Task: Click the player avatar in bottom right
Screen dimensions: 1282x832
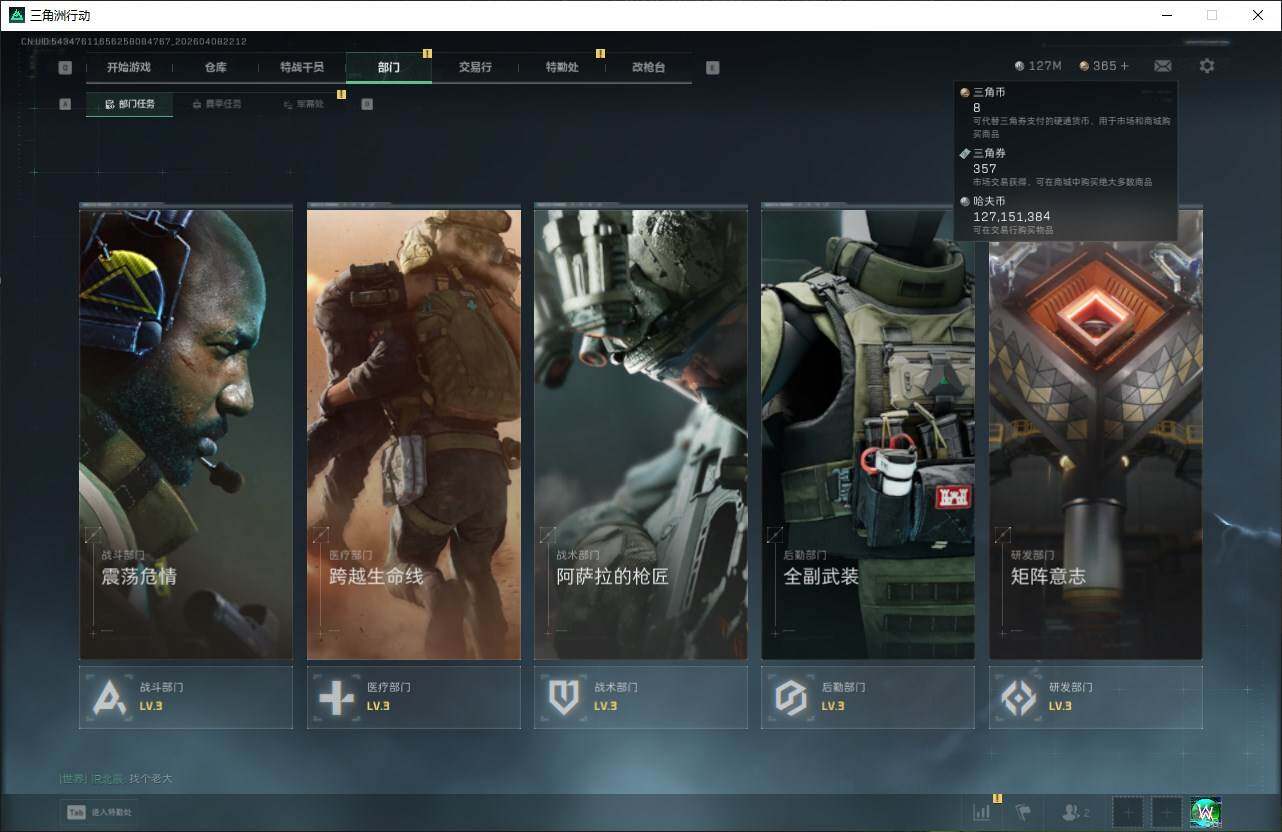Action: point(1205,812)
